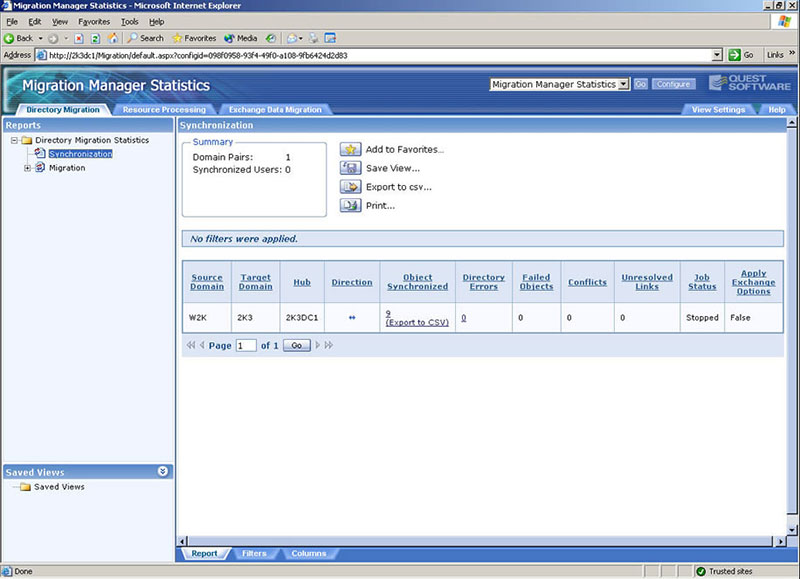Click the horizontal scrollbar right arrow
Viewport: 800px width, 579px height.
[x=780, y=541]
